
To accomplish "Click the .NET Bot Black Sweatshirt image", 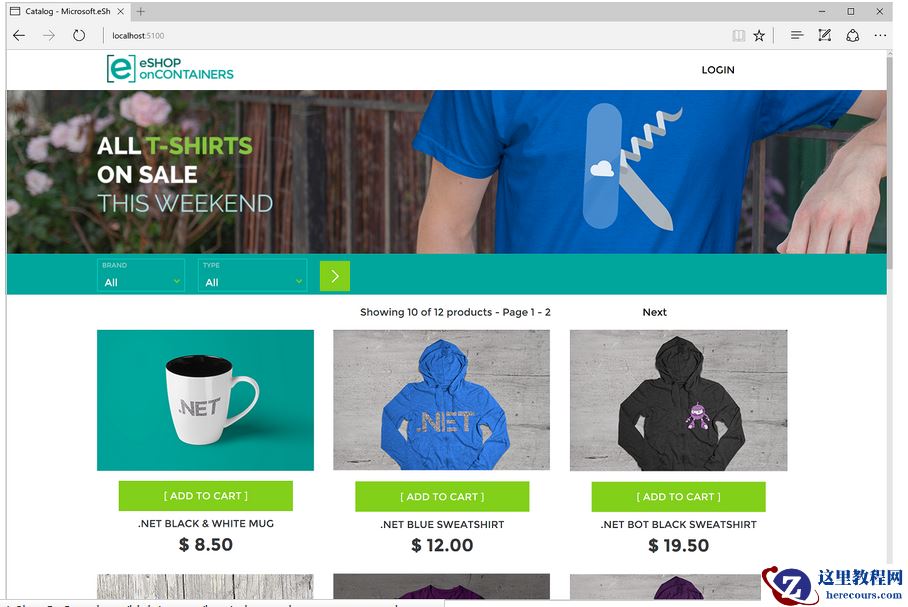I will point(678,400).
